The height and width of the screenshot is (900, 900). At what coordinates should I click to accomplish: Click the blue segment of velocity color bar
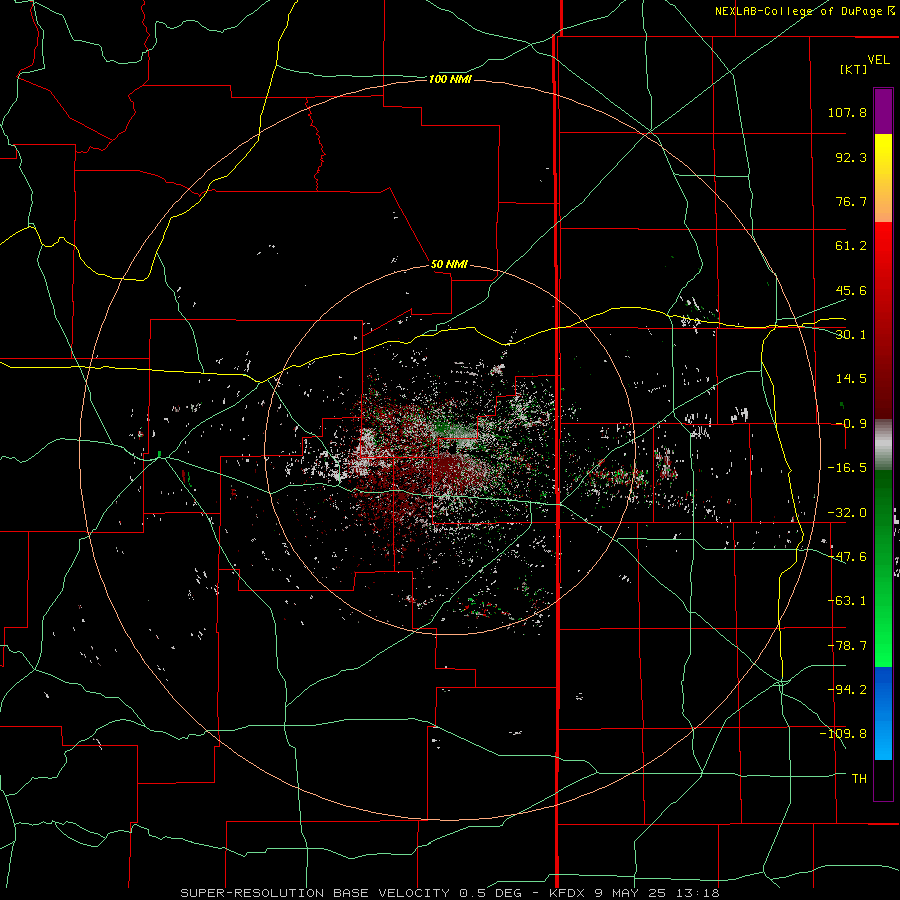[883, 713]
